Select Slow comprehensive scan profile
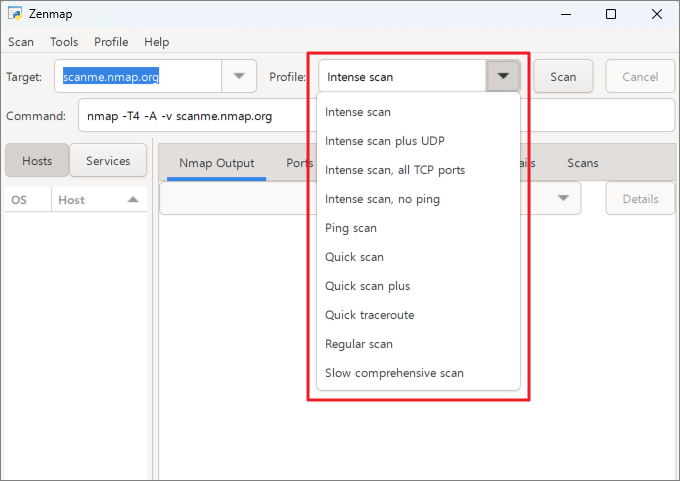The height and width of the screenshot is (481, 680). click(x=418, y=373)
